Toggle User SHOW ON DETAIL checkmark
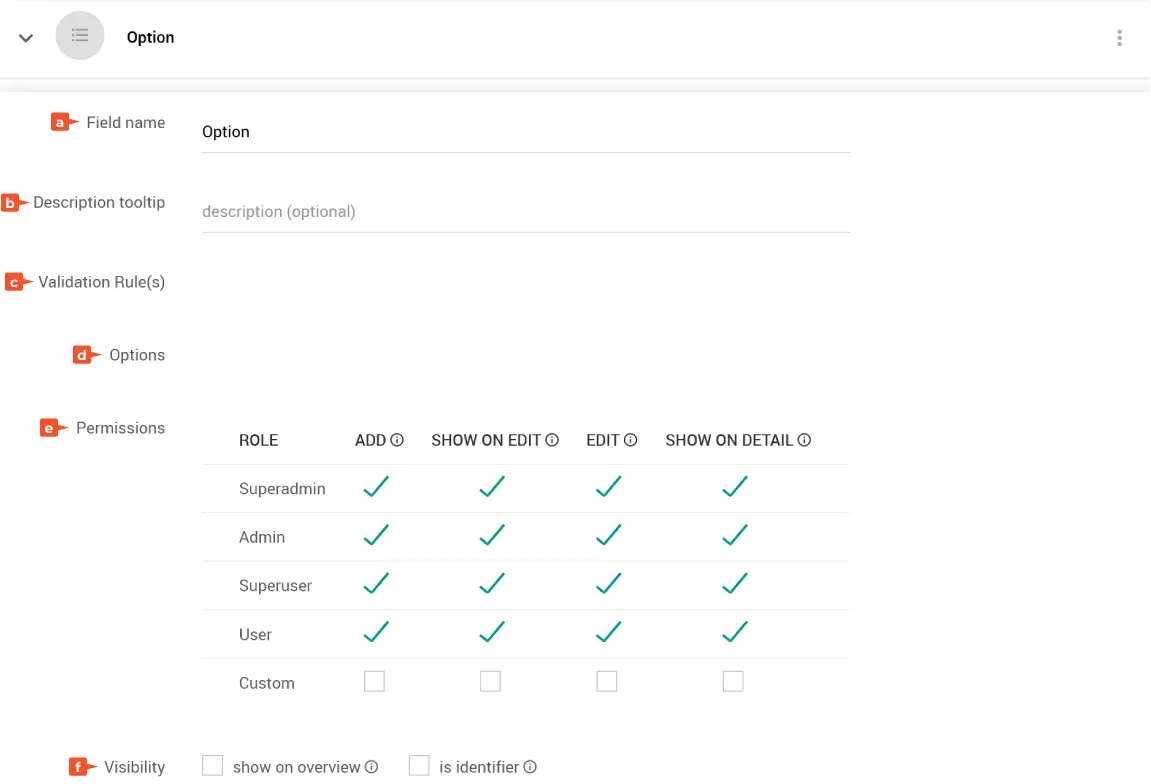Screen dimensions: 1151x784 point(735,632)
